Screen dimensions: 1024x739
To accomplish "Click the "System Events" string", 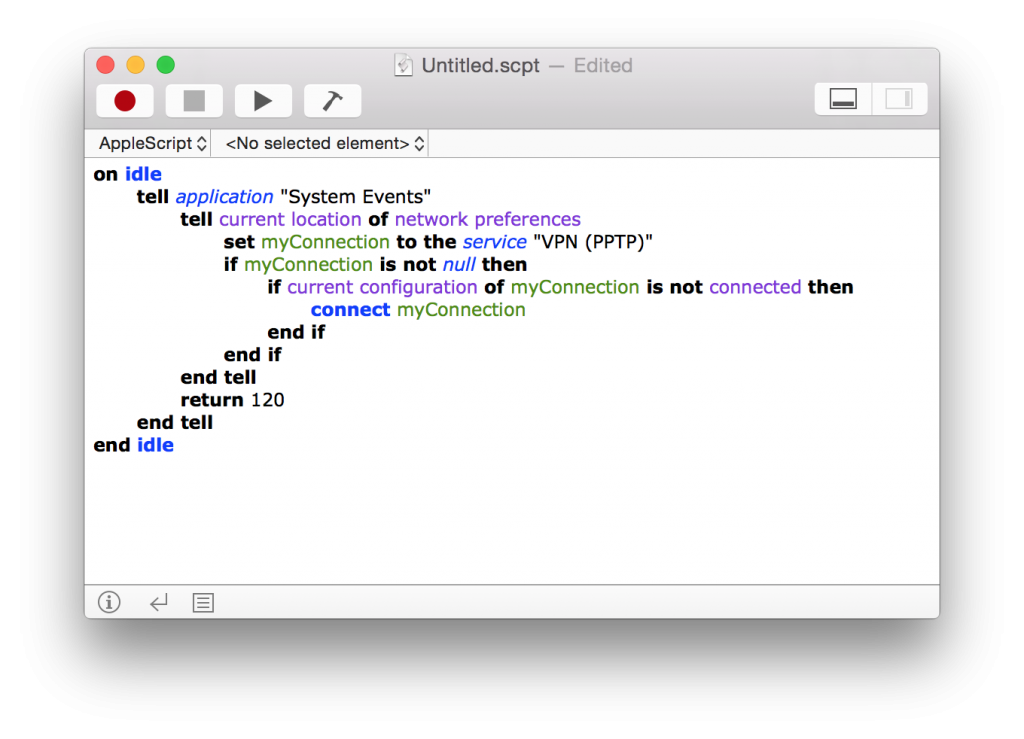I will 355,197.
